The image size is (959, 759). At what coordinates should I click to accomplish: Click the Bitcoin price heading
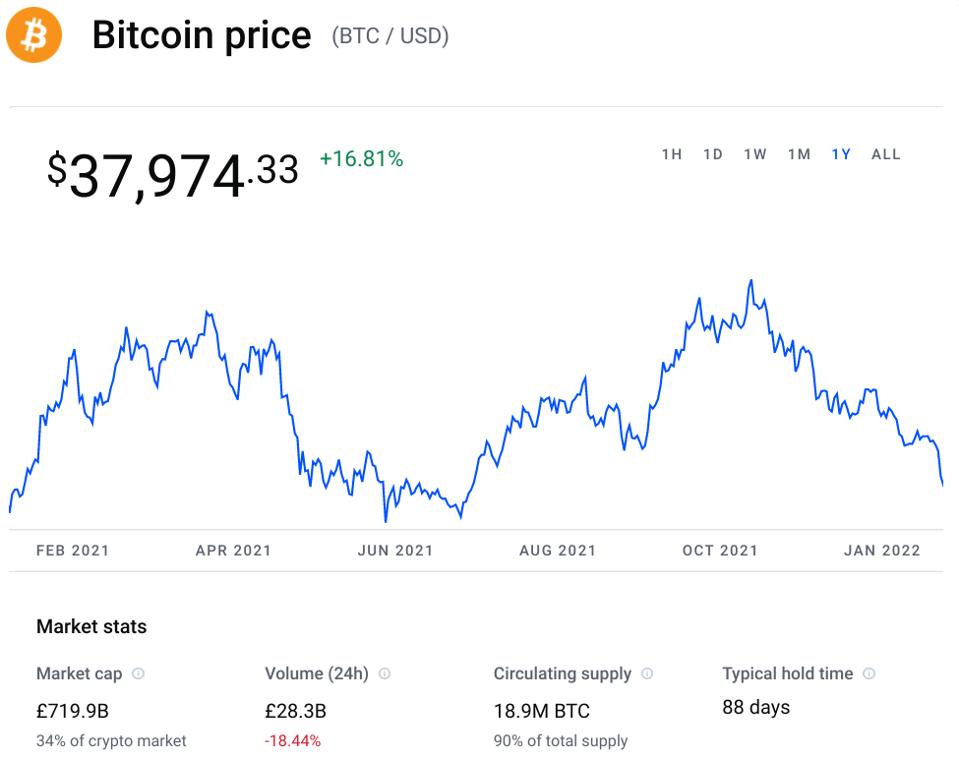click(x=201, y=36)
